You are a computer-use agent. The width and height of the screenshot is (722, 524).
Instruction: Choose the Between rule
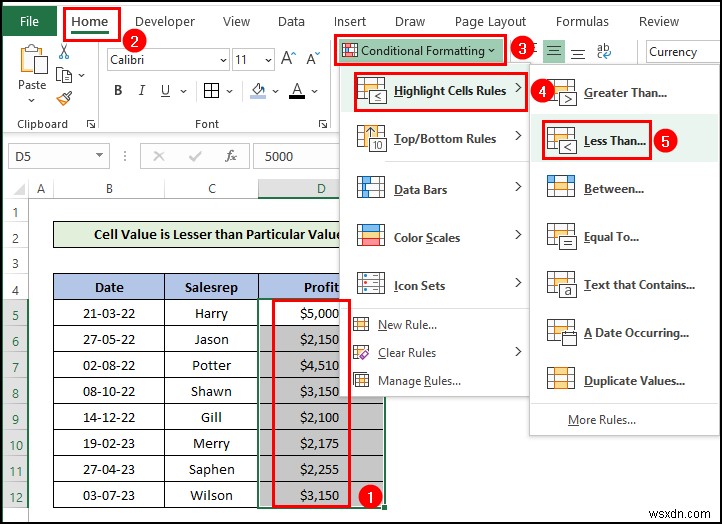(623, 189)
